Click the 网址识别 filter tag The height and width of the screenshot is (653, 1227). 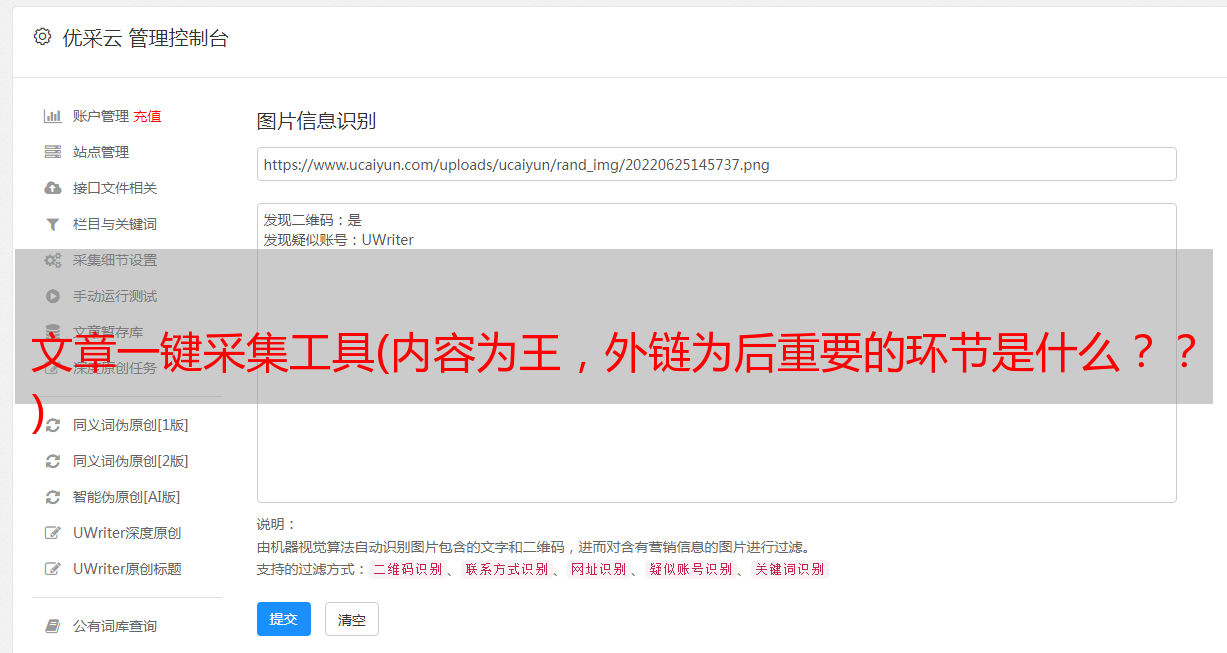[x=598, y=569]
